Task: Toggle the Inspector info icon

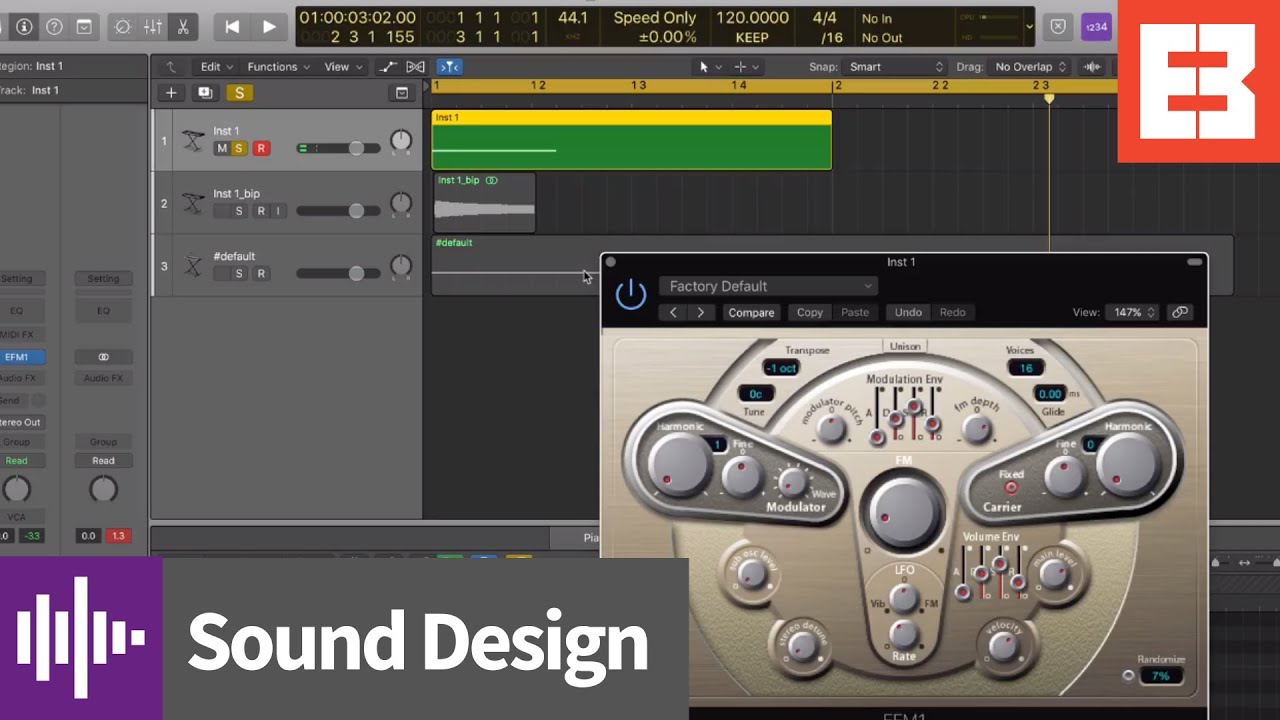Action: coord(23,27)
